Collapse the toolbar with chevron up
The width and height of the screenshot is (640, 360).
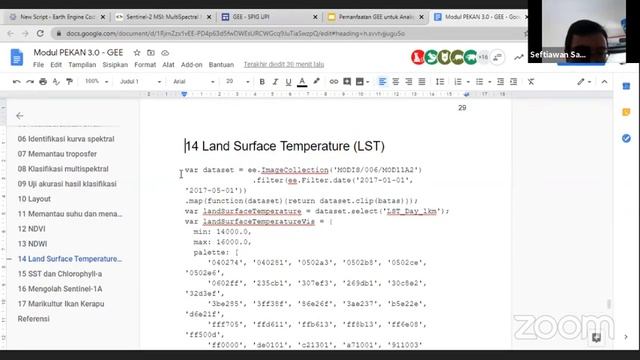pos(604,82)
